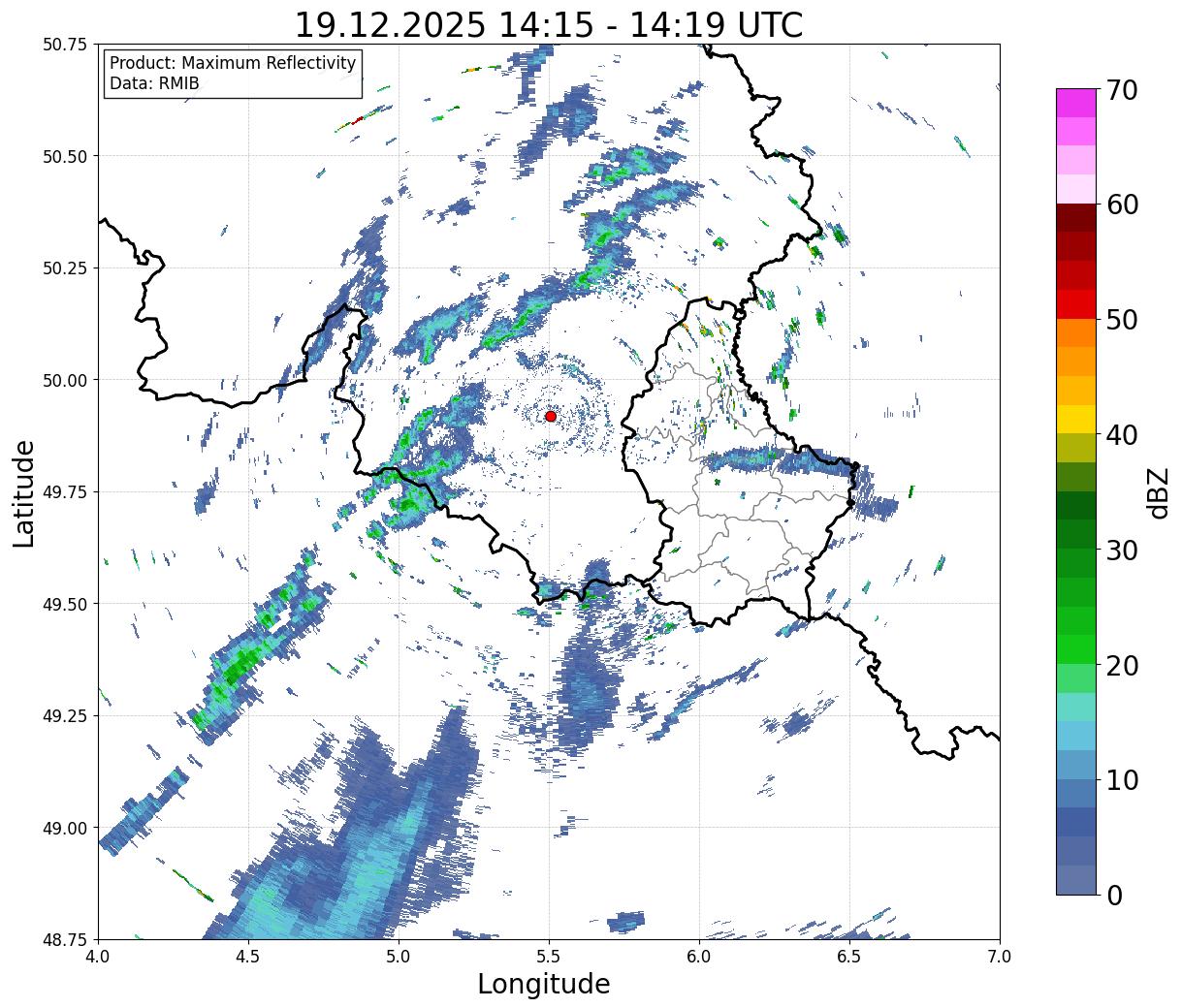Screen dimensions: 1182x1008
Task: Click the dark green swatch near 35
Action: [1076, 505]
